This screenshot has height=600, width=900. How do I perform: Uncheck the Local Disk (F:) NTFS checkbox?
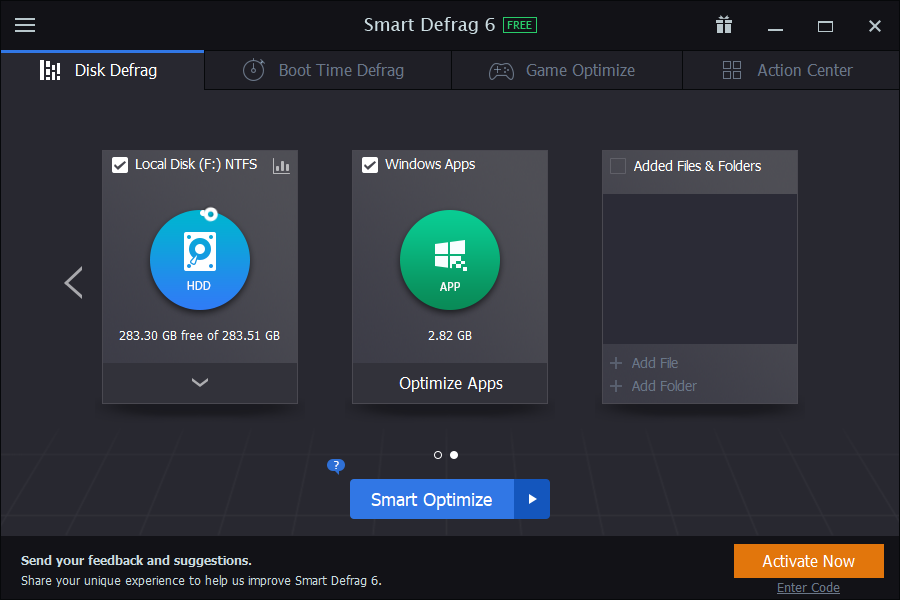121,164
